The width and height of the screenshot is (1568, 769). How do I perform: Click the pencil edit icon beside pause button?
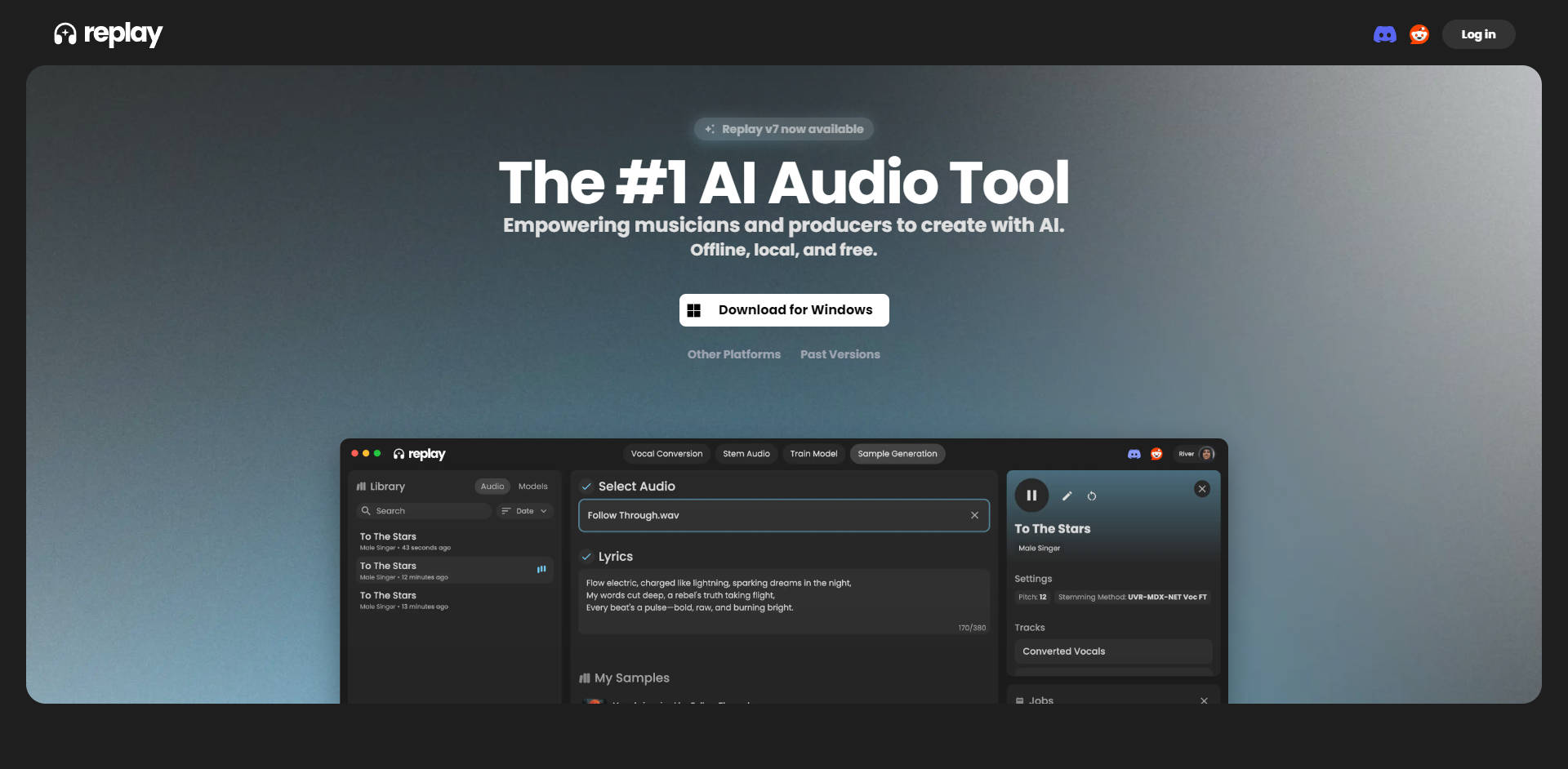tap(1067, 496)
